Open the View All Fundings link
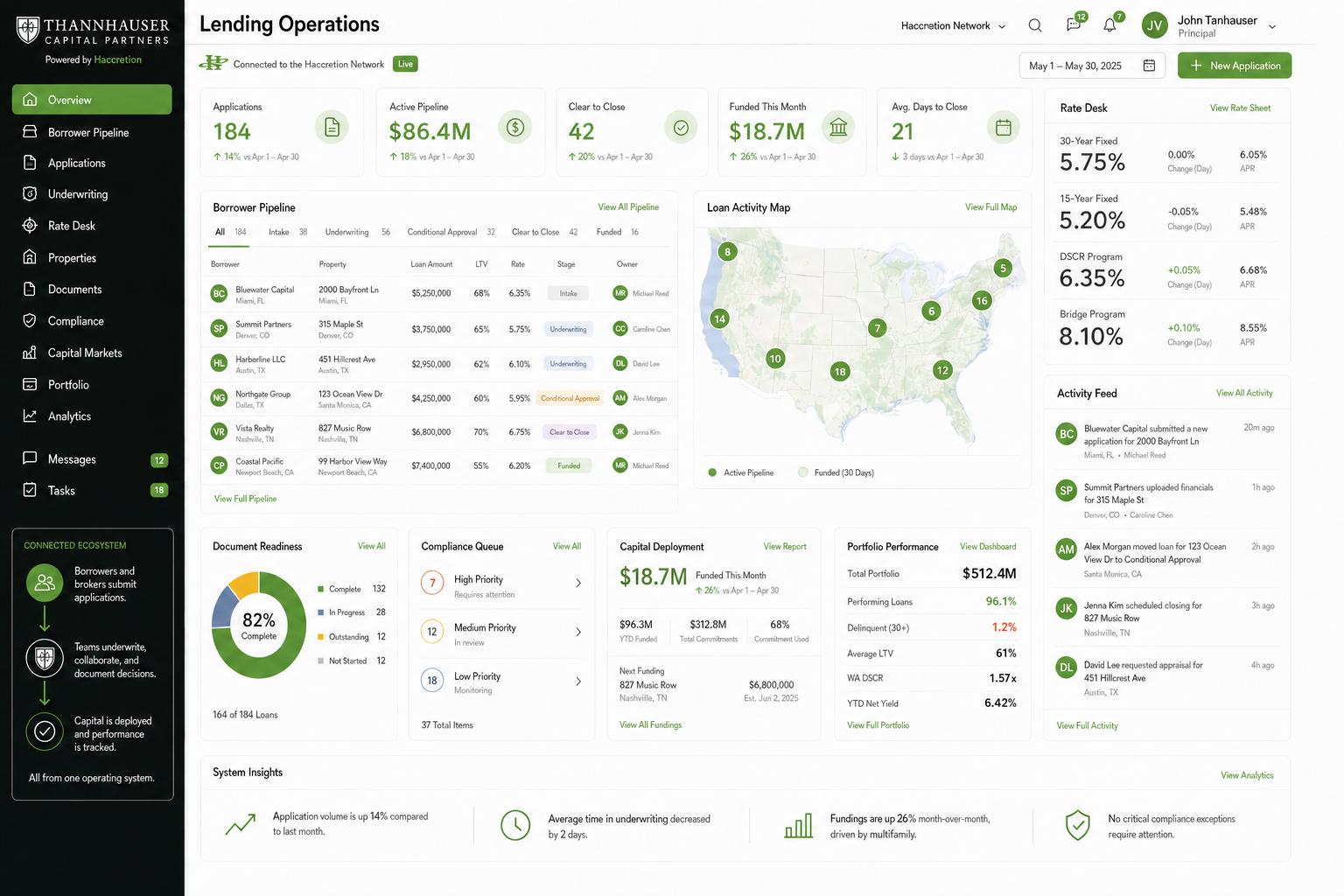 click(650, 724)
